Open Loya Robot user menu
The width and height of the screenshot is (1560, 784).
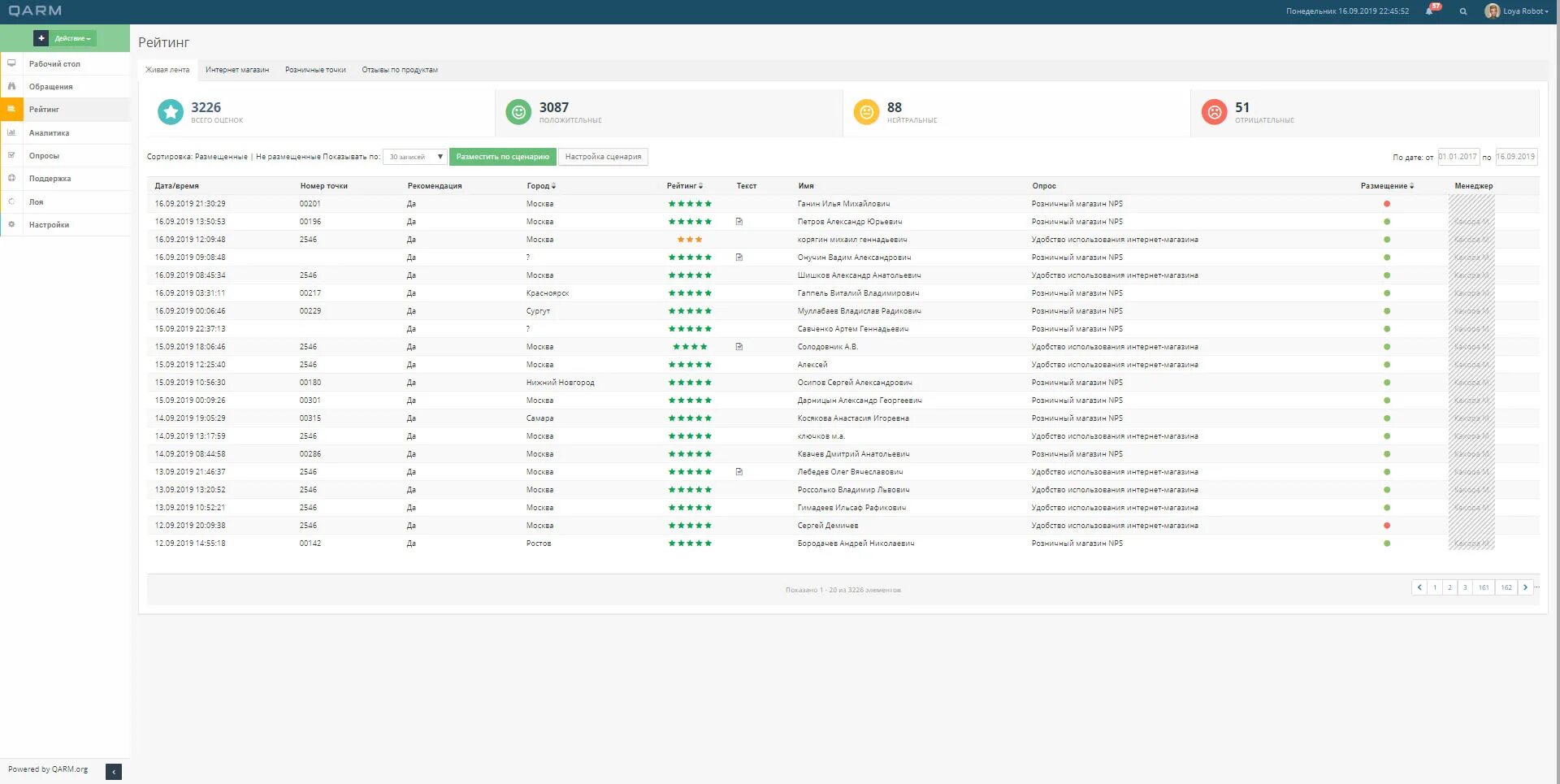point(1517,11)
